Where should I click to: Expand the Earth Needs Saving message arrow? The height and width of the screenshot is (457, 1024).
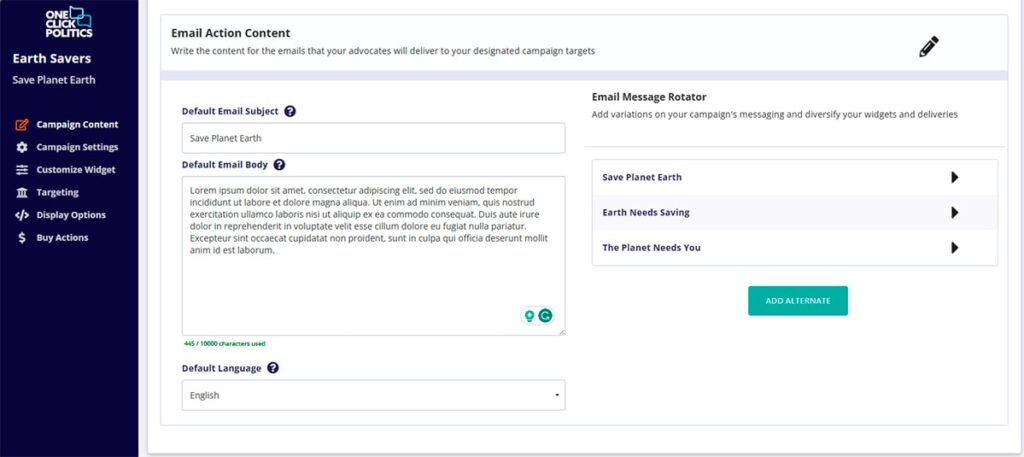(954, 212)
